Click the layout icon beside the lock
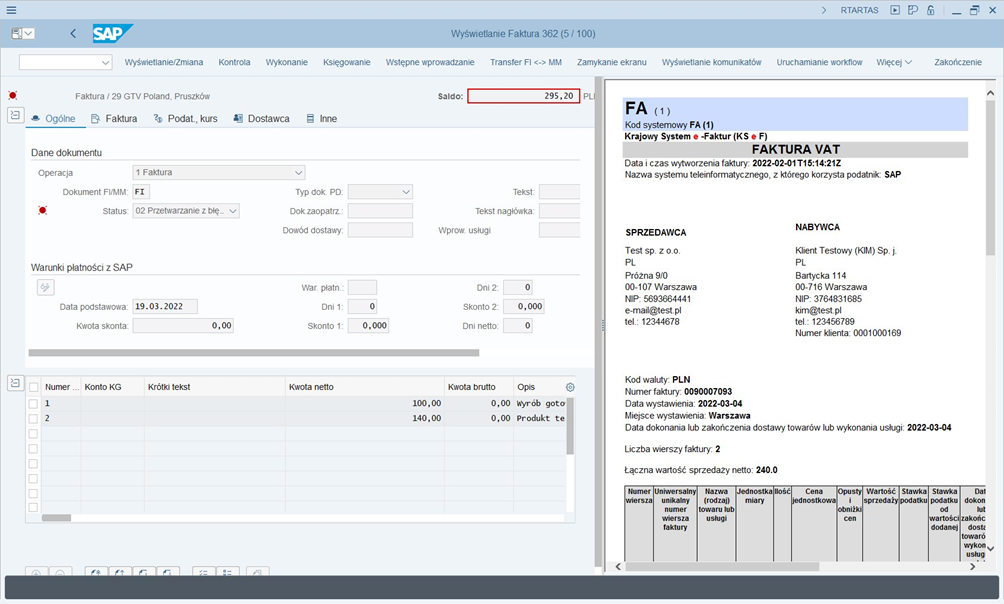 913,10
